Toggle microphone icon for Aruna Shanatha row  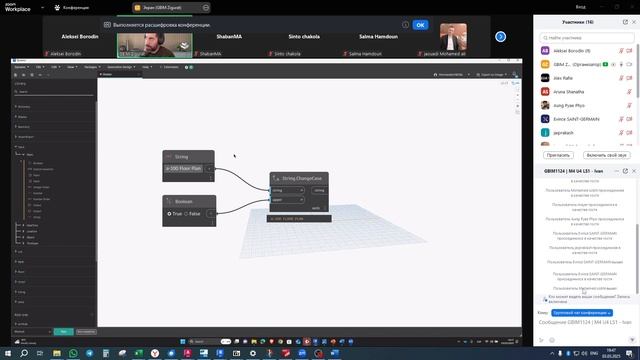coord(629,92)
